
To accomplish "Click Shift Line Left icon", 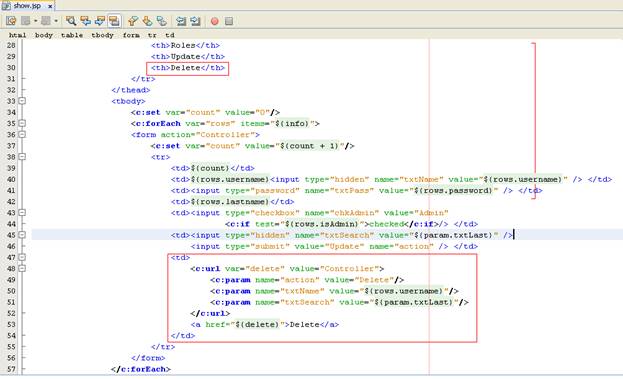I will click(x=181, y=21).
